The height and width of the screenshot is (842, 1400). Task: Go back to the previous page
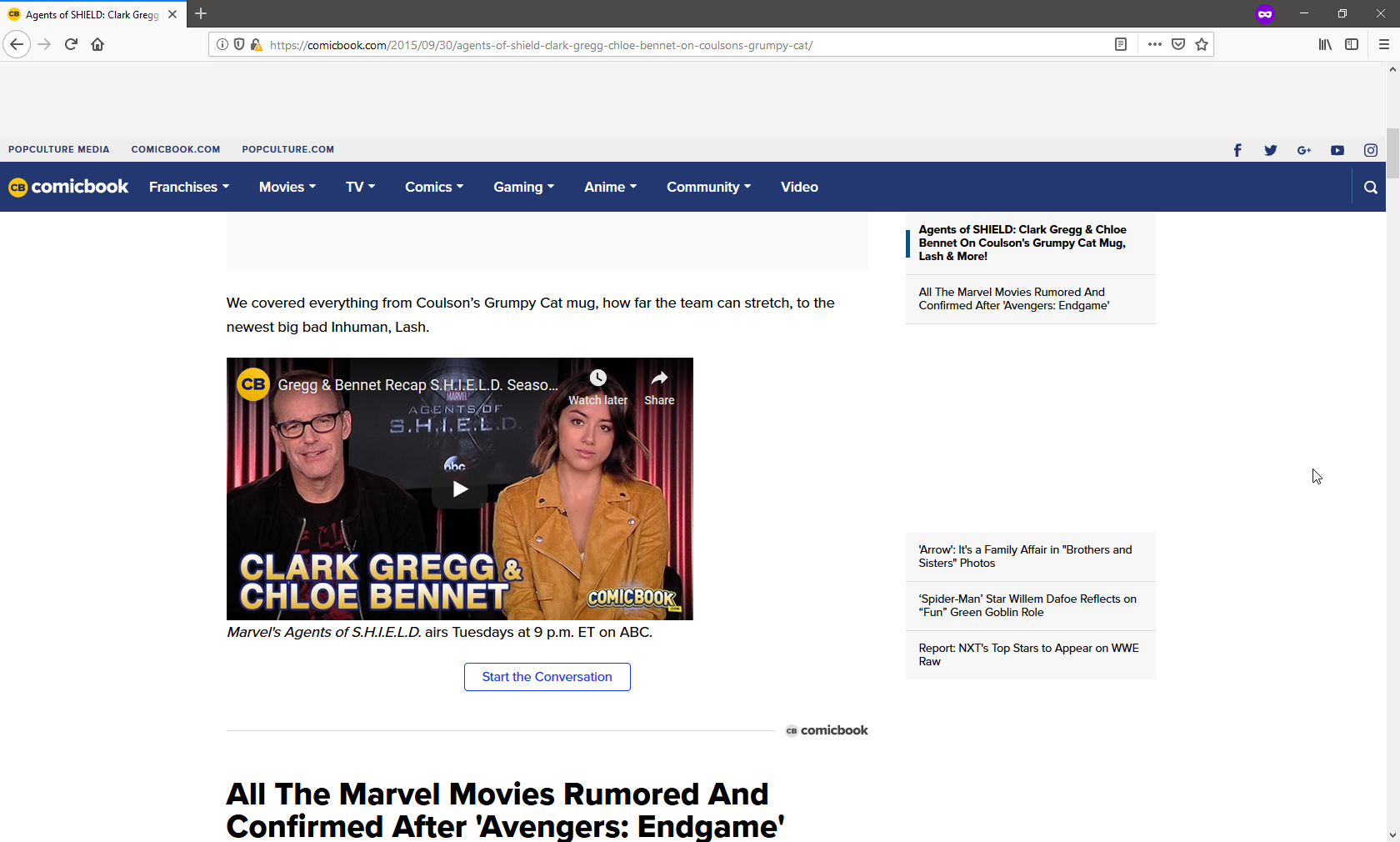click(17, 44)
